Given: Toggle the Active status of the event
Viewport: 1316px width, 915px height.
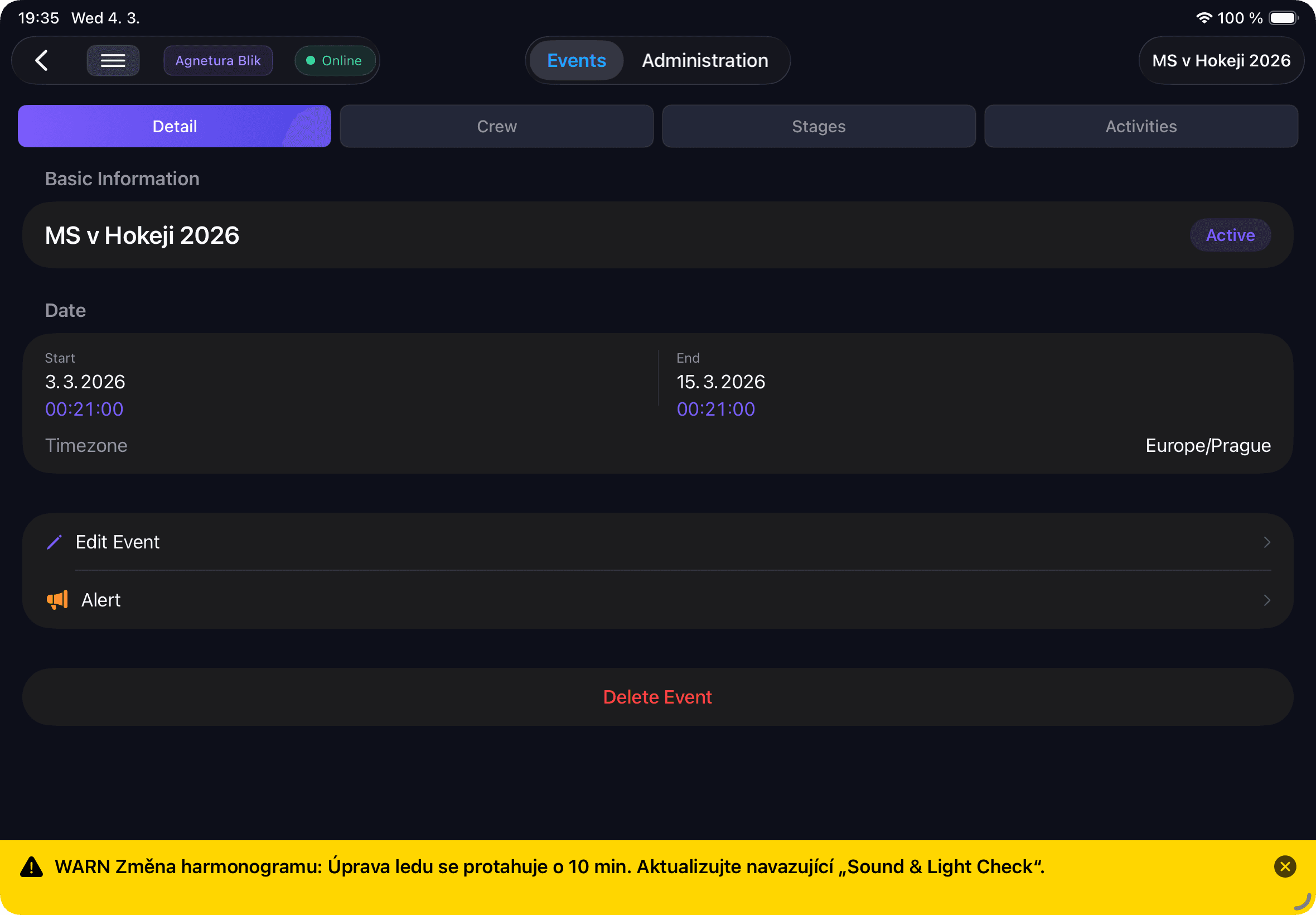Looking at the screenshot, I should point(1230,234).
